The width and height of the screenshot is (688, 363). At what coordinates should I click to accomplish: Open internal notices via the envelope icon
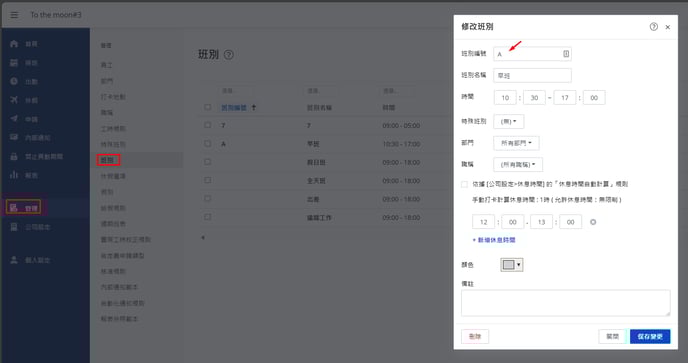(x=14, y=137)
